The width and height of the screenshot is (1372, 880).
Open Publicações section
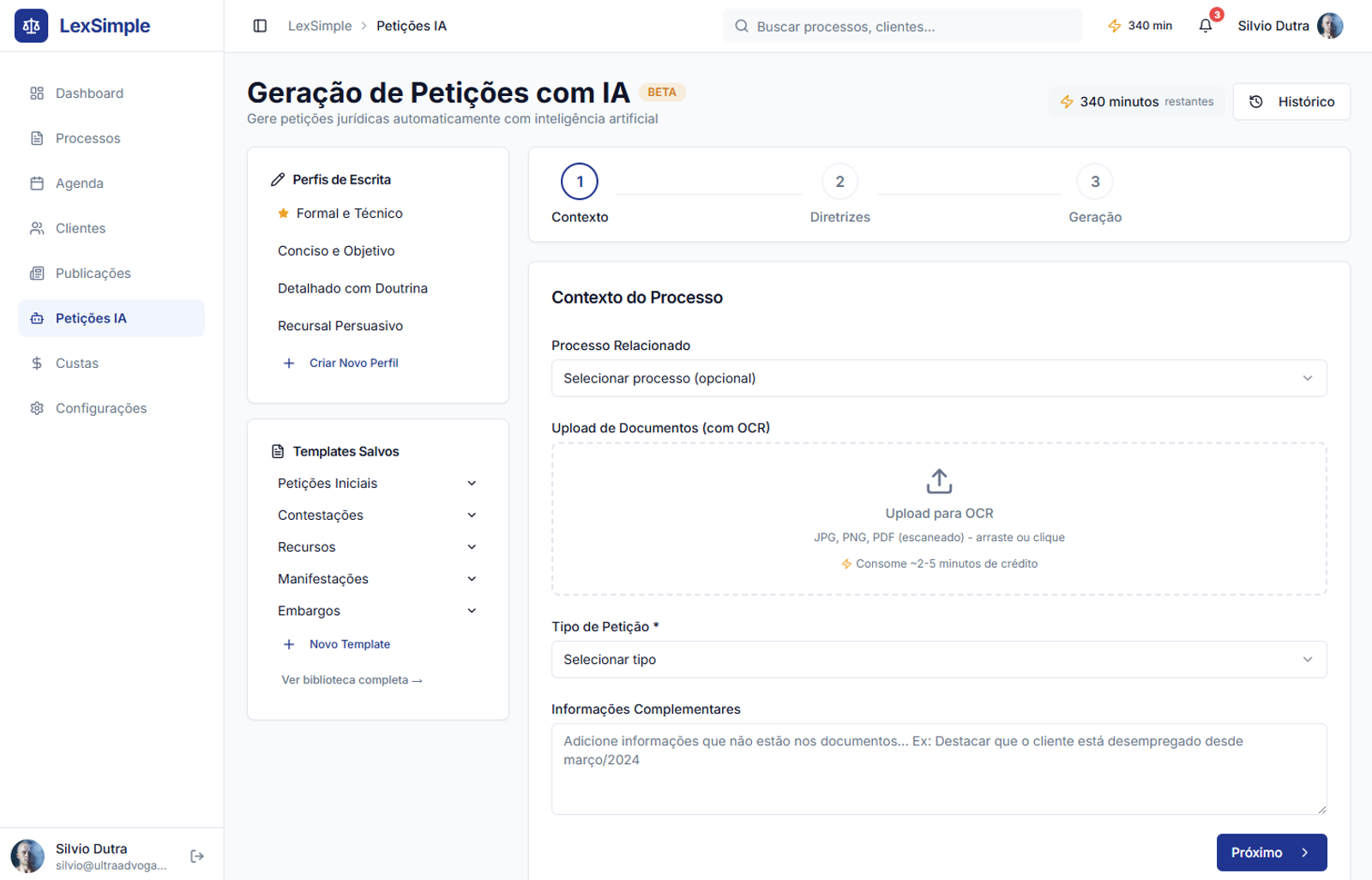(x=111, y=274)
